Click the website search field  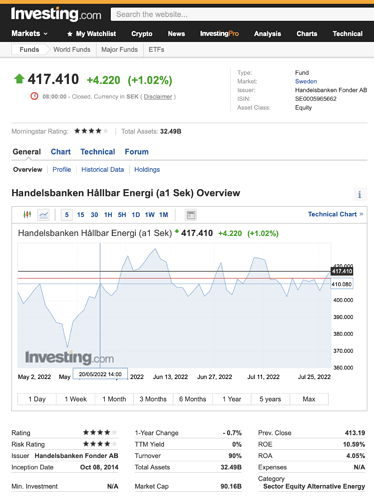[x=242, y=14]
